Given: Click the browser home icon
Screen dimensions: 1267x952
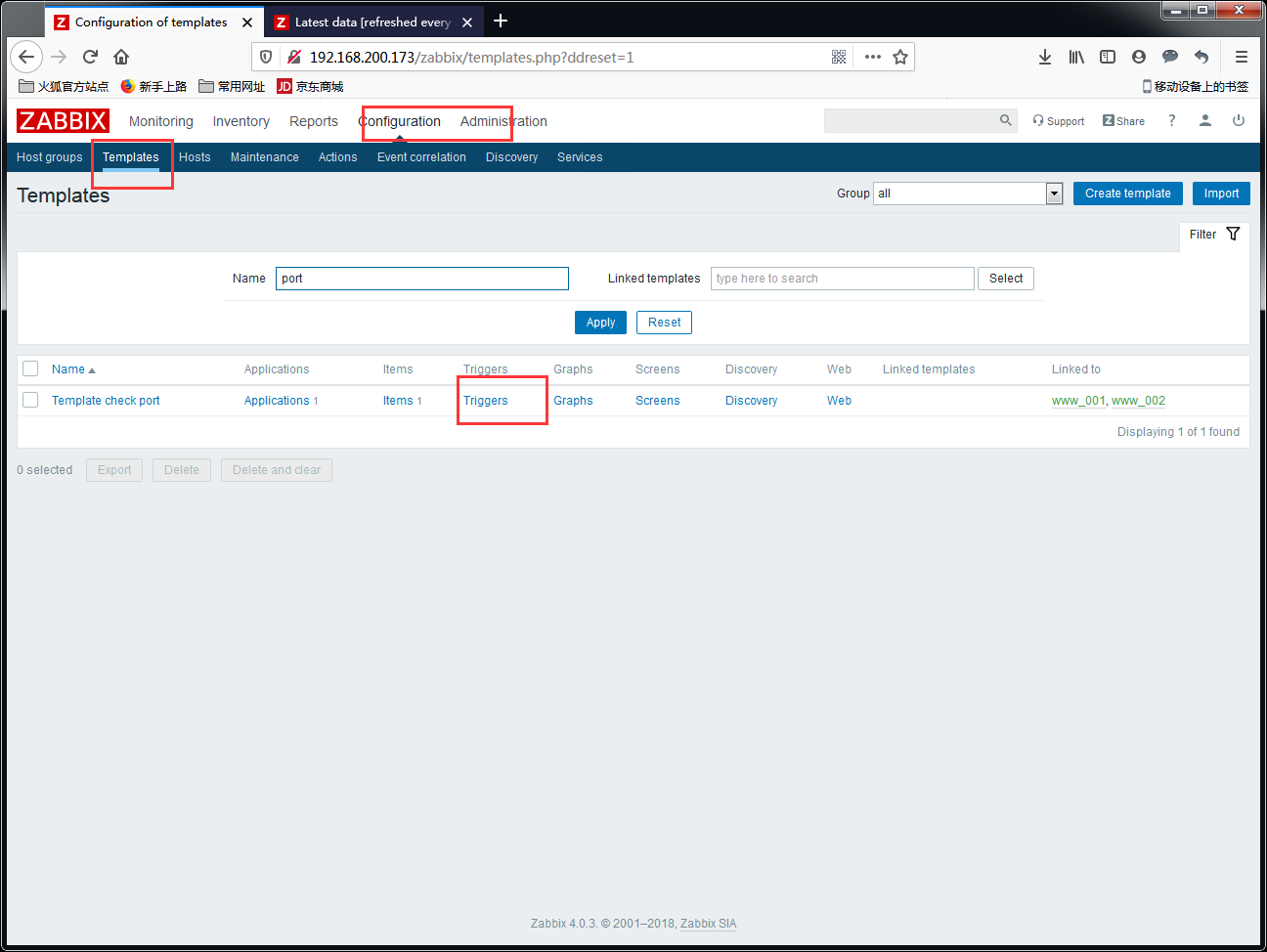Looking at the screenshot, I should click(x=121, y=57).
